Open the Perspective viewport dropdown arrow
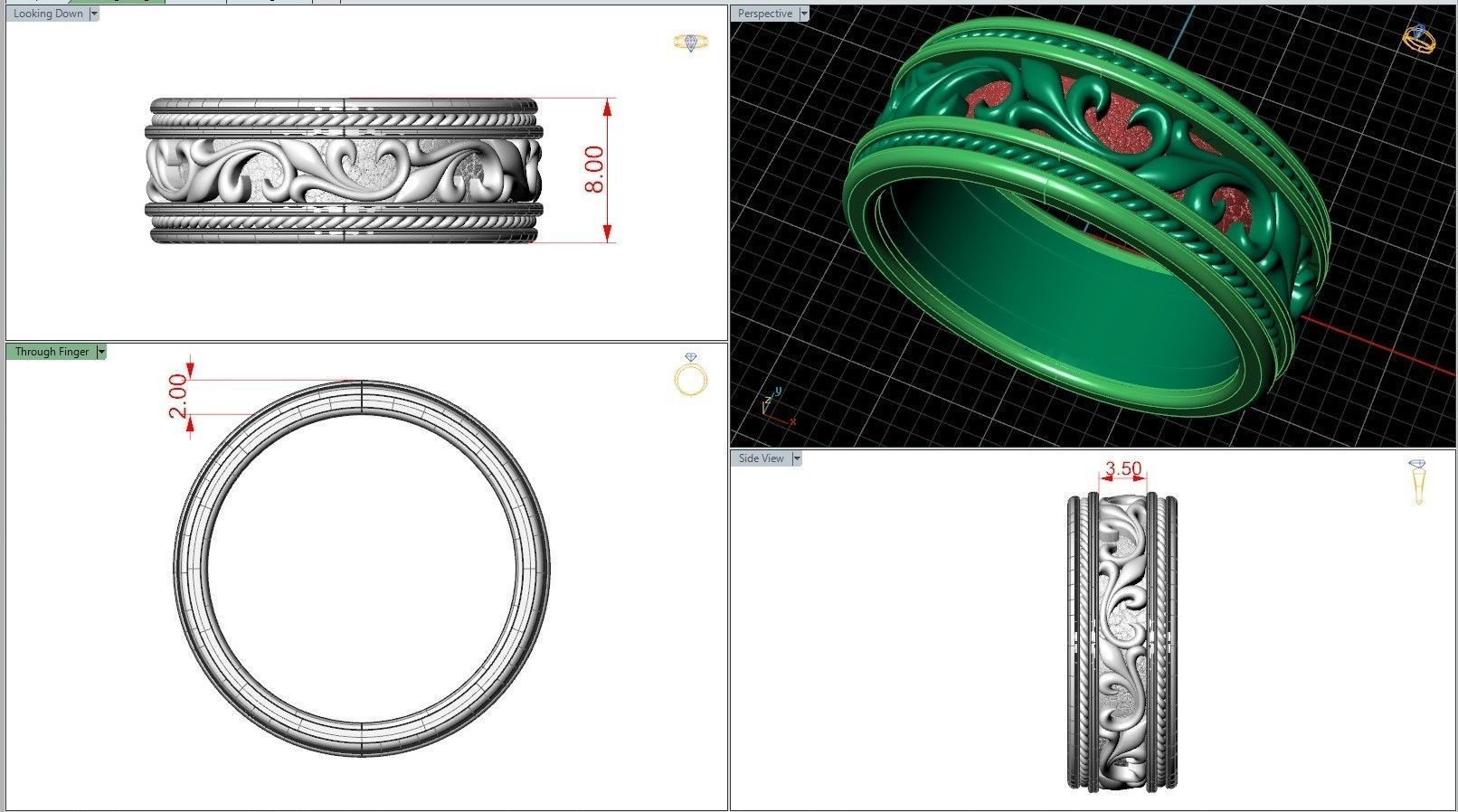Screen dimensions: 1458x812 tap(804, 14)
